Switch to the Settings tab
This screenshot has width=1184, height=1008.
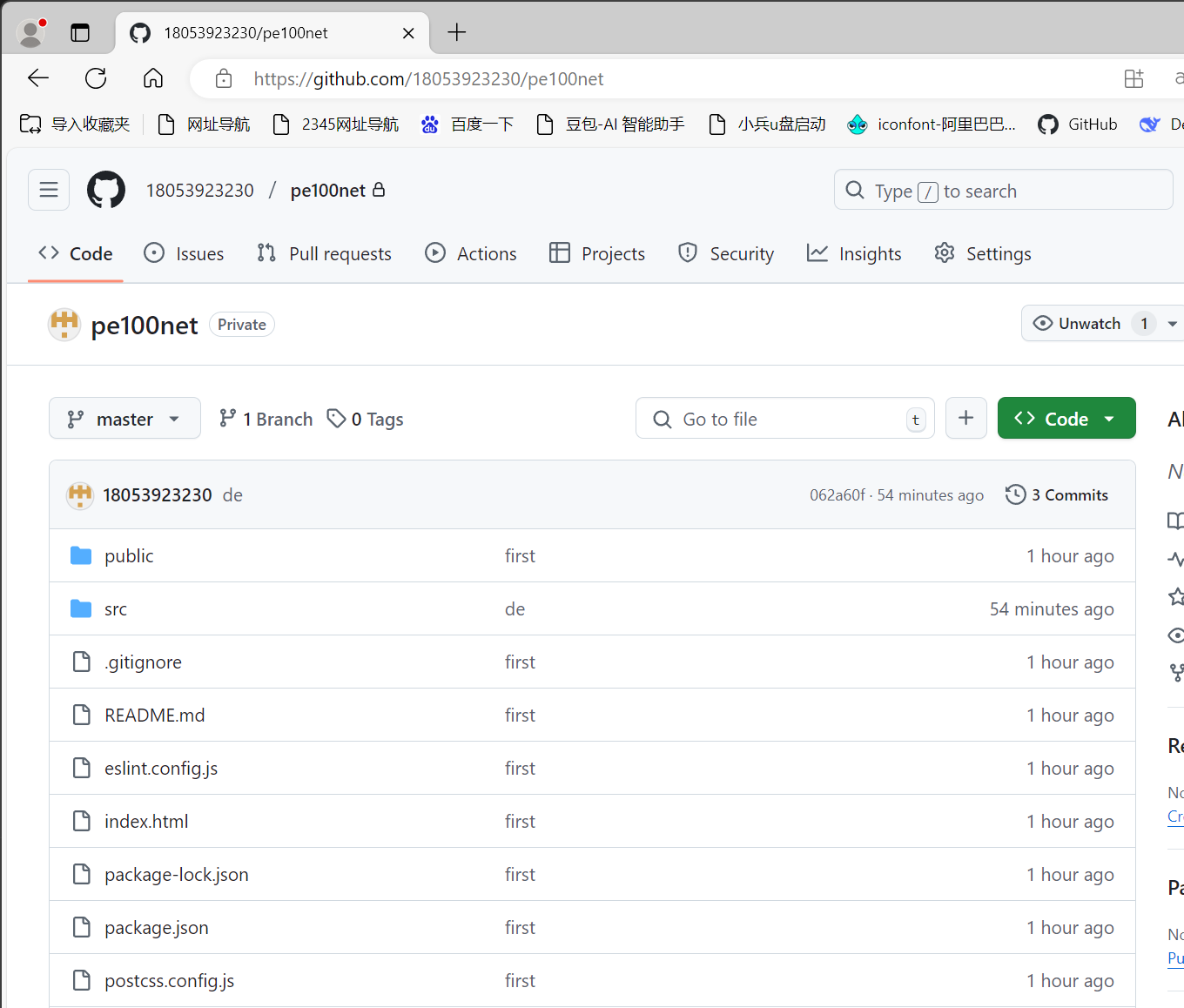click(983, 253)
